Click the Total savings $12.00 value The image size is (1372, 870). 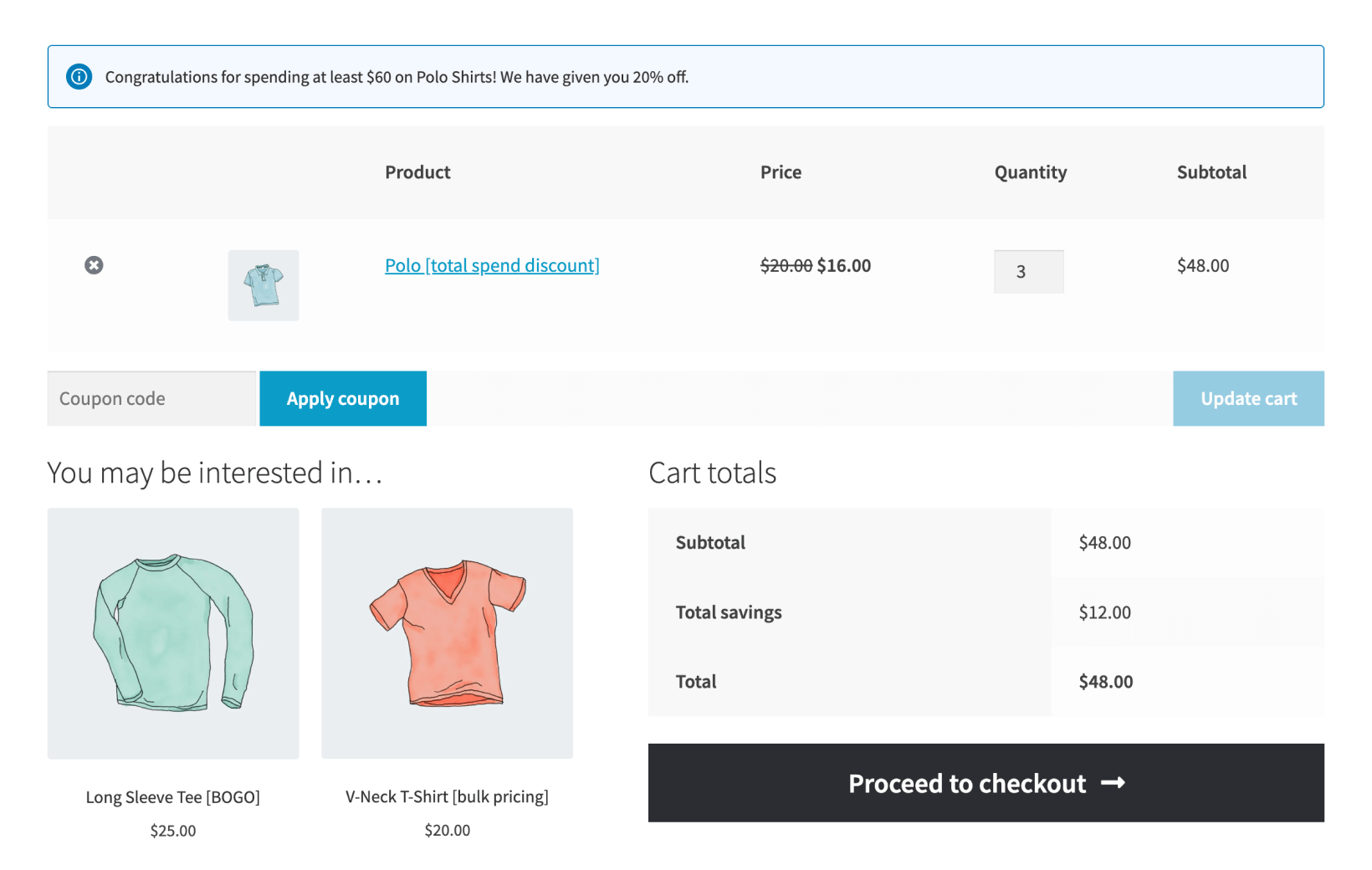pyautogui.click(x=1105, y=612)
